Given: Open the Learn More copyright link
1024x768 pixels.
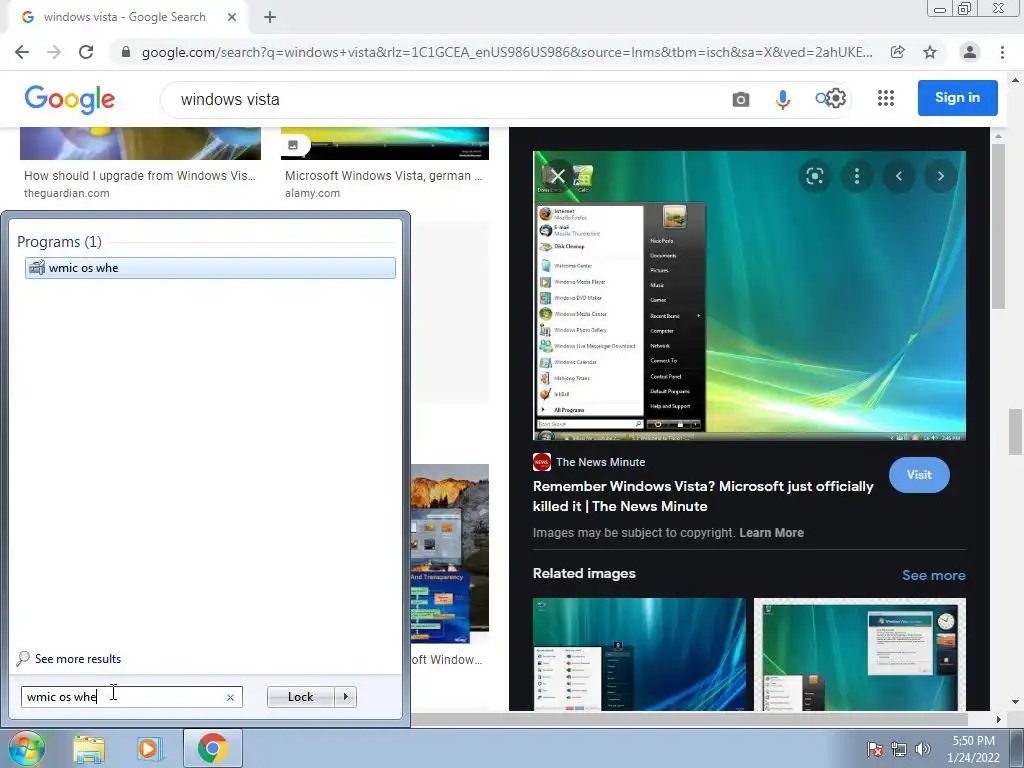Looking at the screenshot, I should [x=771, y=533].
